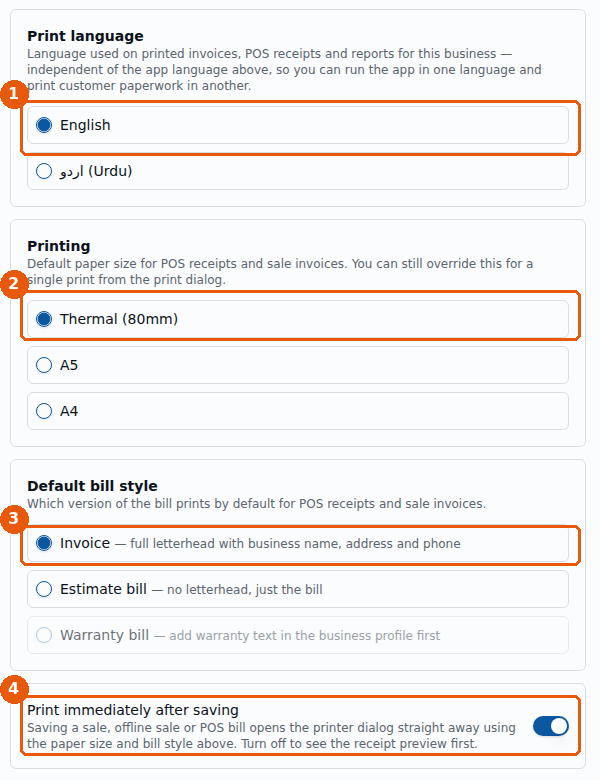Set paper size to A4
The height and width of the screenshot is (780, 600).
pos(298,411)
